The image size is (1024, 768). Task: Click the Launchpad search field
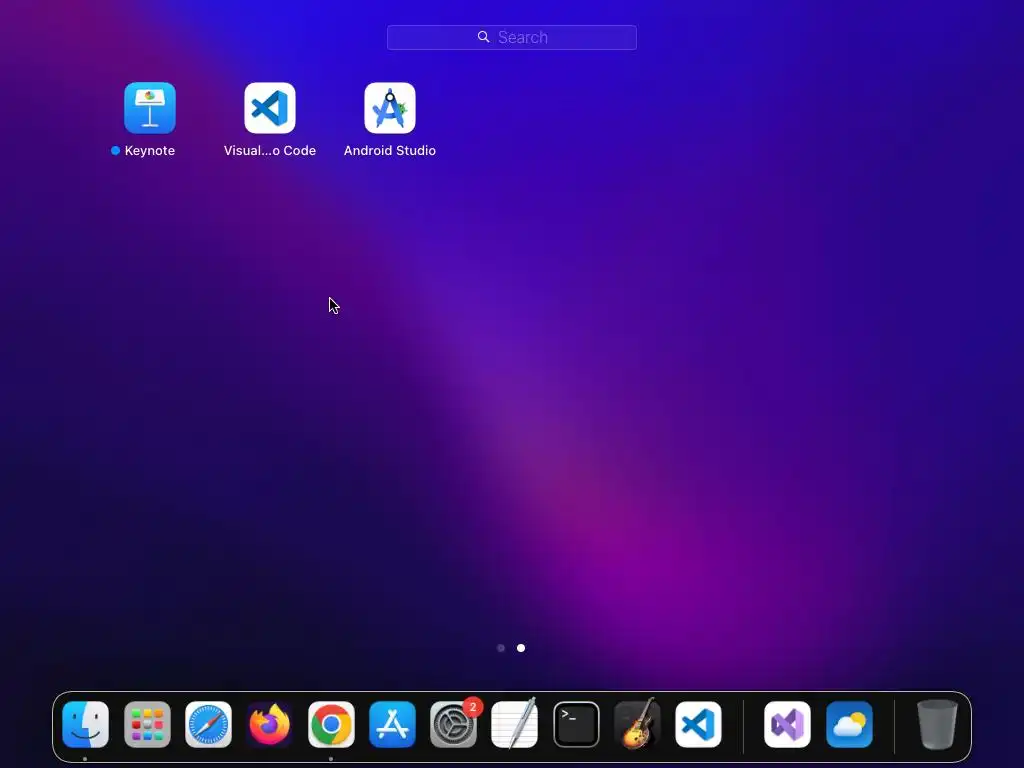(x=511, y=37)
